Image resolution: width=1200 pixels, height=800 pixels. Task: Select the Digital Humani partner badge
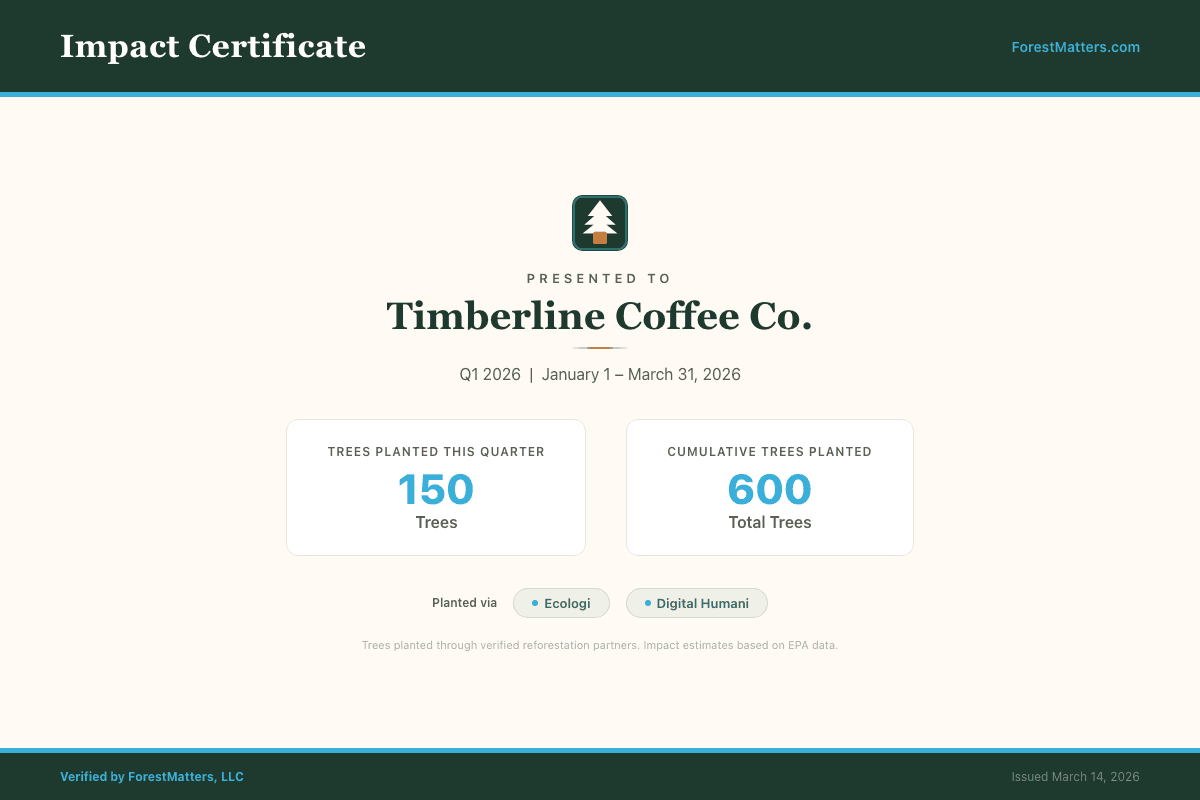(x=697, y=603)
